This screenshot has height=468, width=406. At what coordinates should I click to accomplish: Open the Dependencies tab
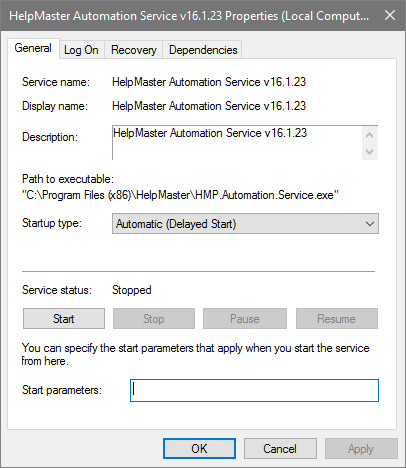pyautogui.click(x=203, y=50)
